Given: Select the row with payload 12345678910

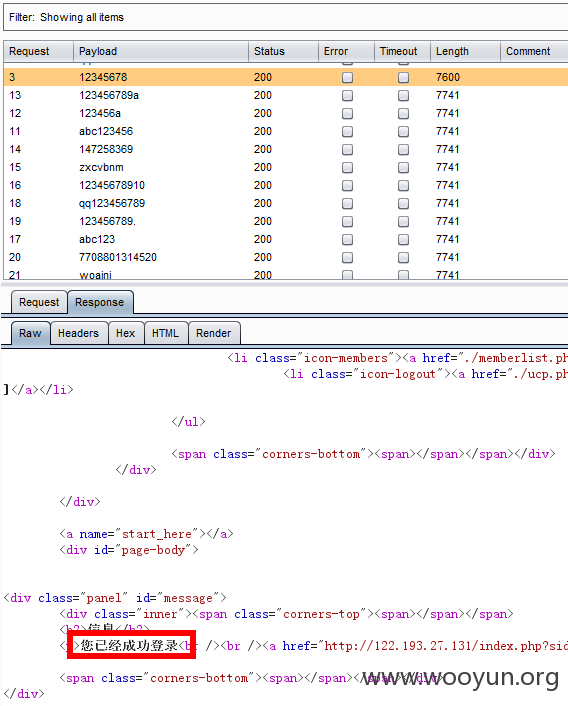Looking at the screenshot, I should pyautogui.click(x=286, y=186).
